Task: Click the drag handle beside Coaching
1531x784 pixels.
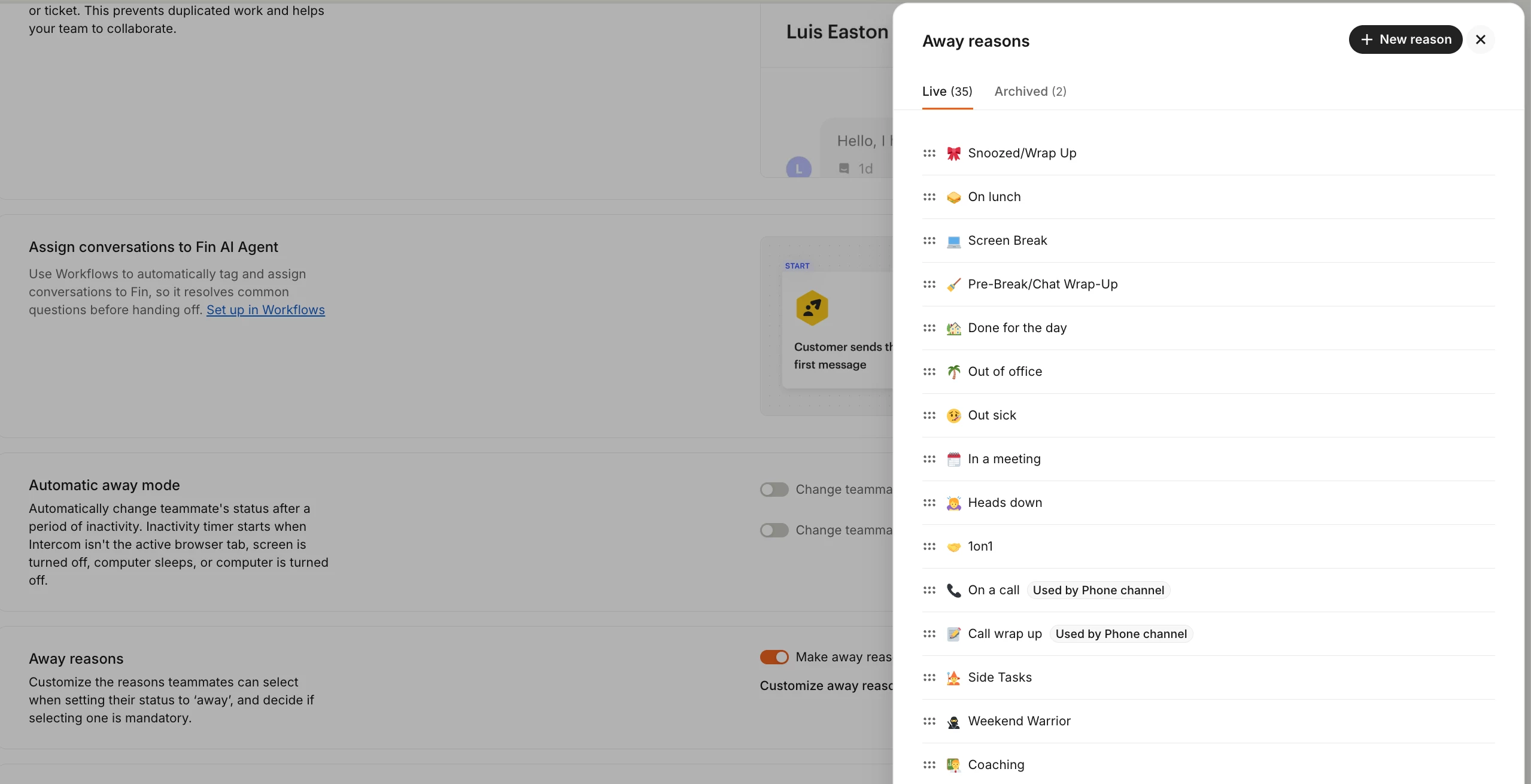Action: [929, 765]
